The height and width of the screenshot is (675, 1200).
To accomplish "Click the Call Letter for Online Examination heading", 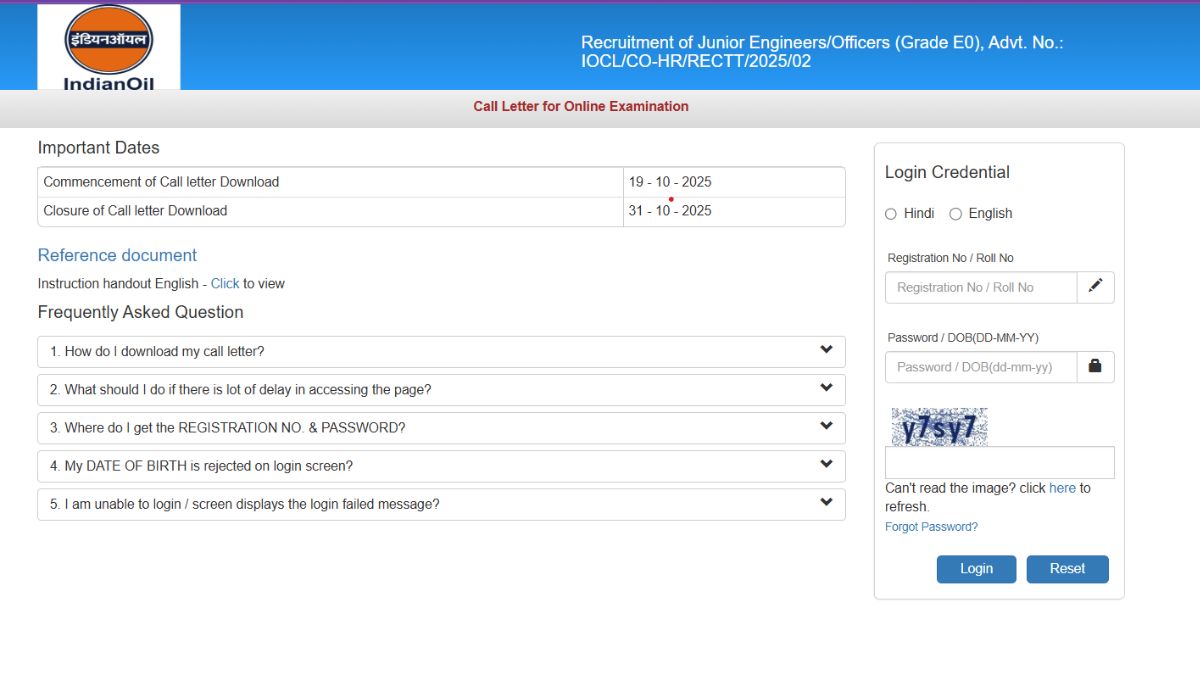I will [x=581, y=106].
